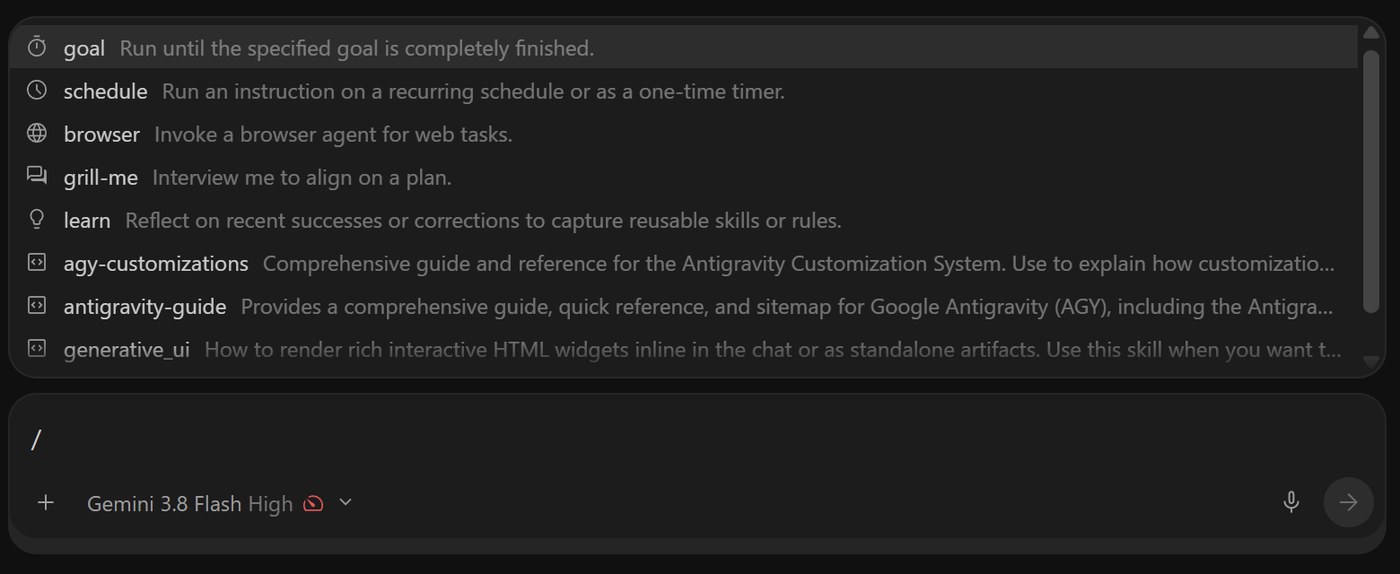
Task: Click the code icon beside generative_ui
Action: click(x=37, y=349)
